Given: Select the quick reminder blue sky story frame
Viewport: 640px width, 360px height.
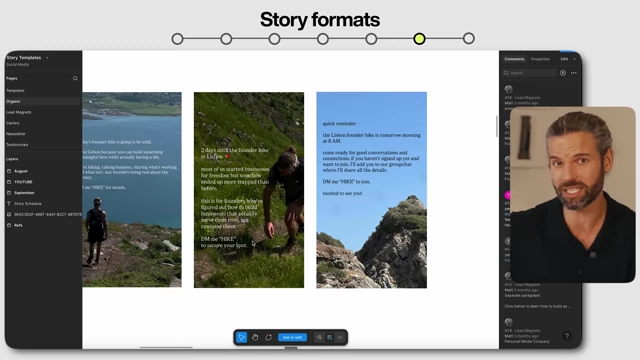Looking at the screenshot, I should pyautogui.click(x=371, y=190).
